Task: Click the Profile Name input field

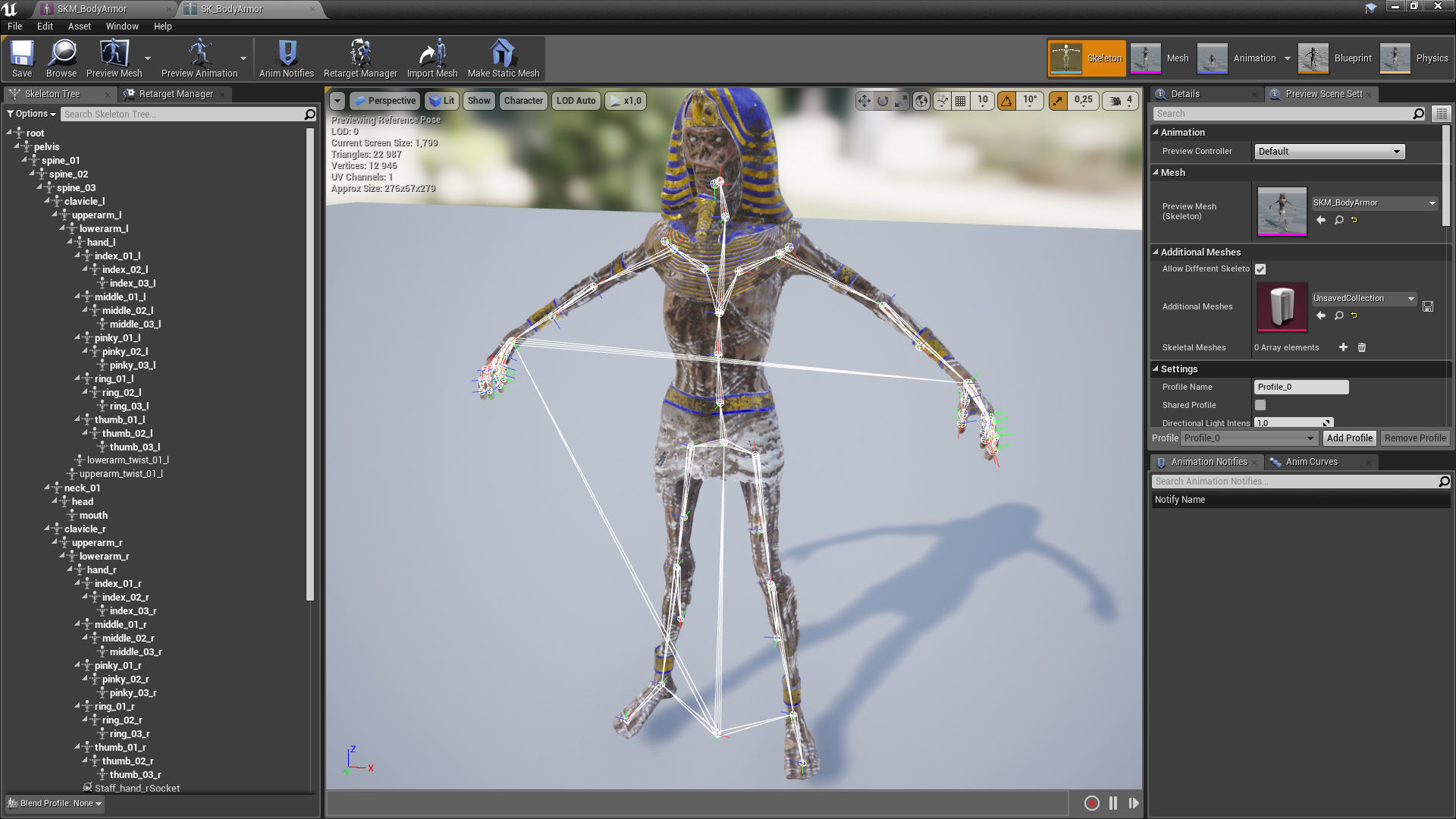Action: [x=1301, y=387]
